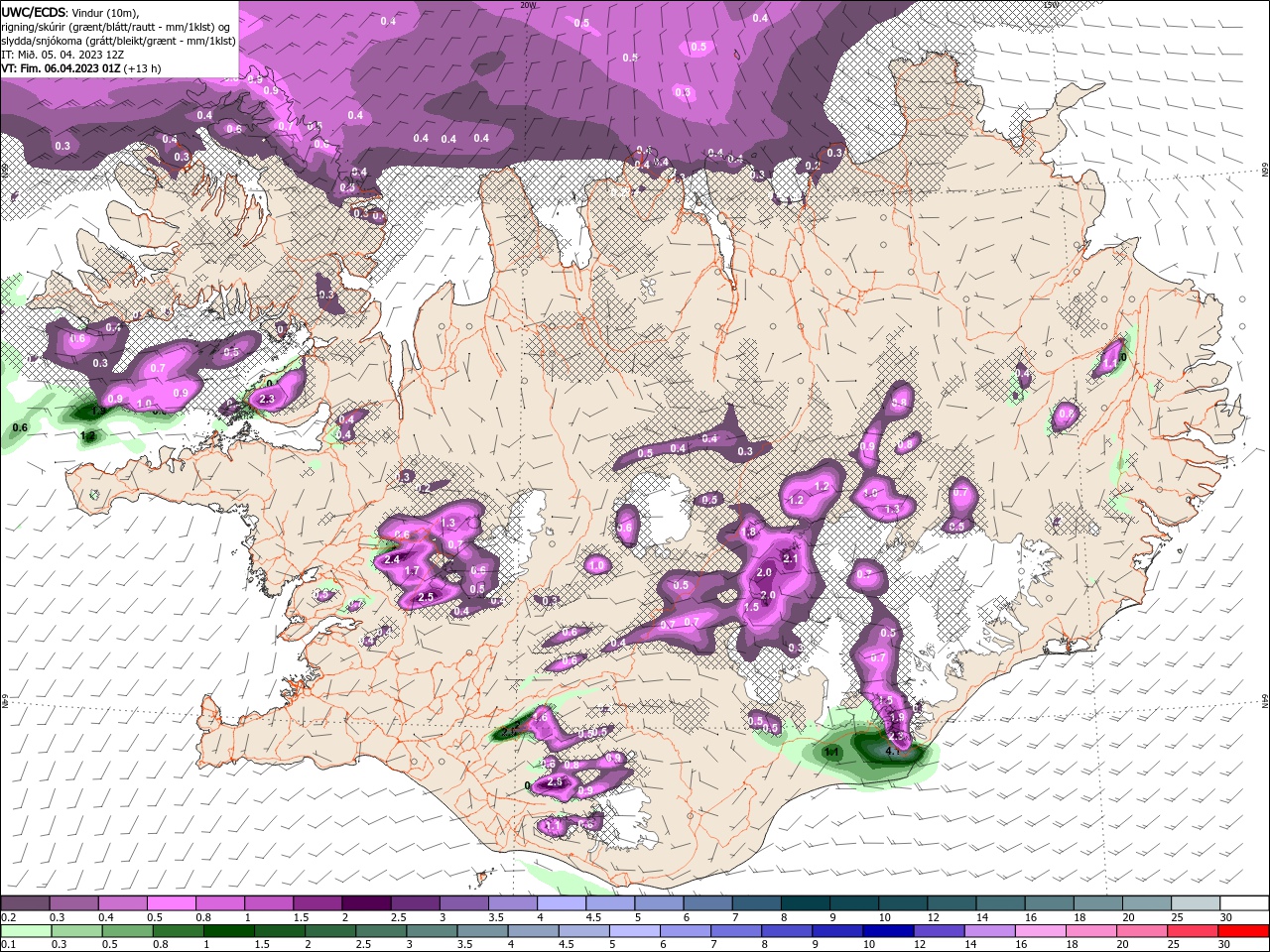Click the lower scale pink swatch between 16 and 18
Viewport: 1270px width, 952px height.
point(1041,931)
